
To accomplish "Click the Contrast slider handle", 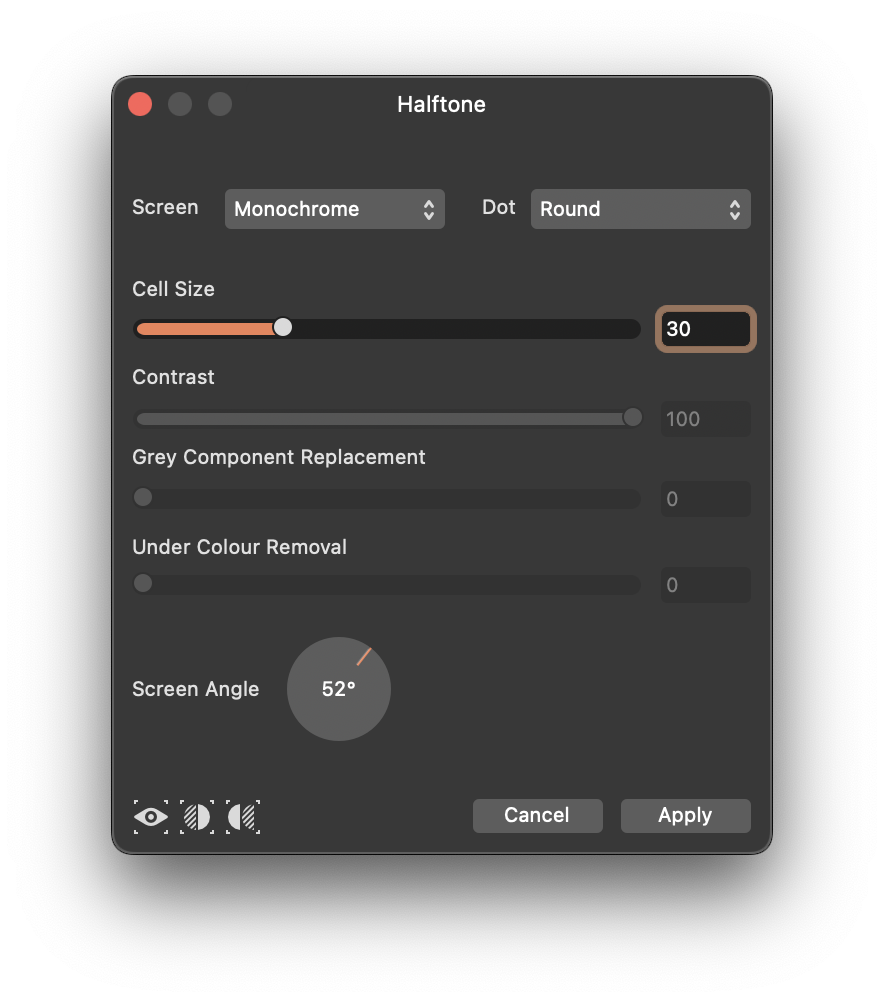I will coord(632,418).
